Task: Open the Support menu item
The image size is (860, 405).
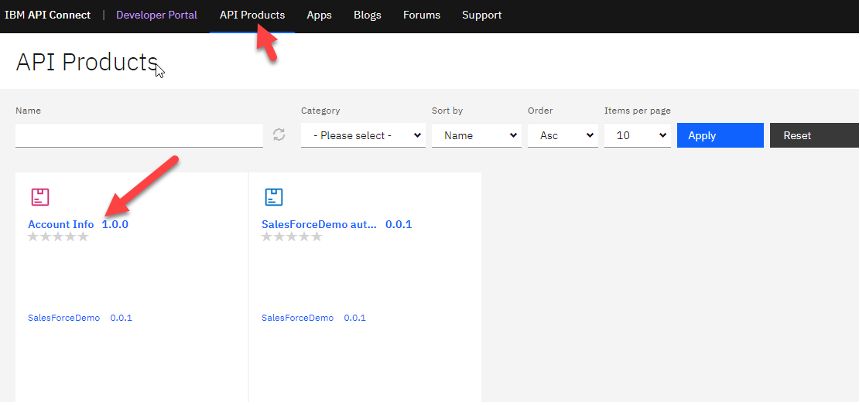Action: tap(482, 15)
